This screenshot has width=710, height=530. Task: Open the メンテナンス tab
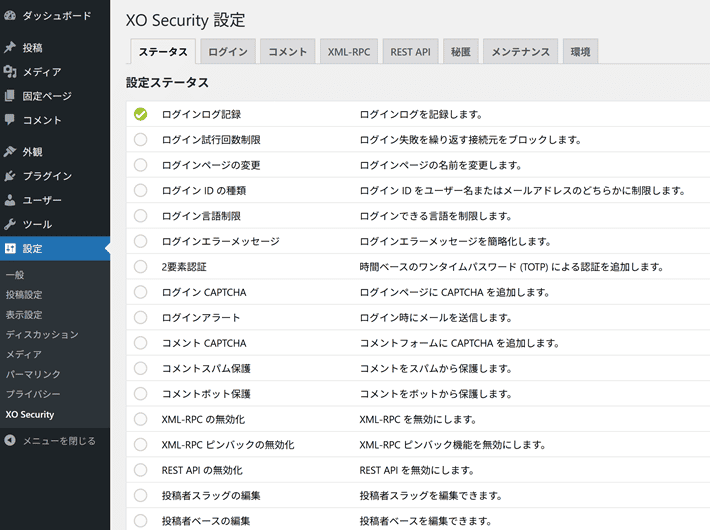521,52
